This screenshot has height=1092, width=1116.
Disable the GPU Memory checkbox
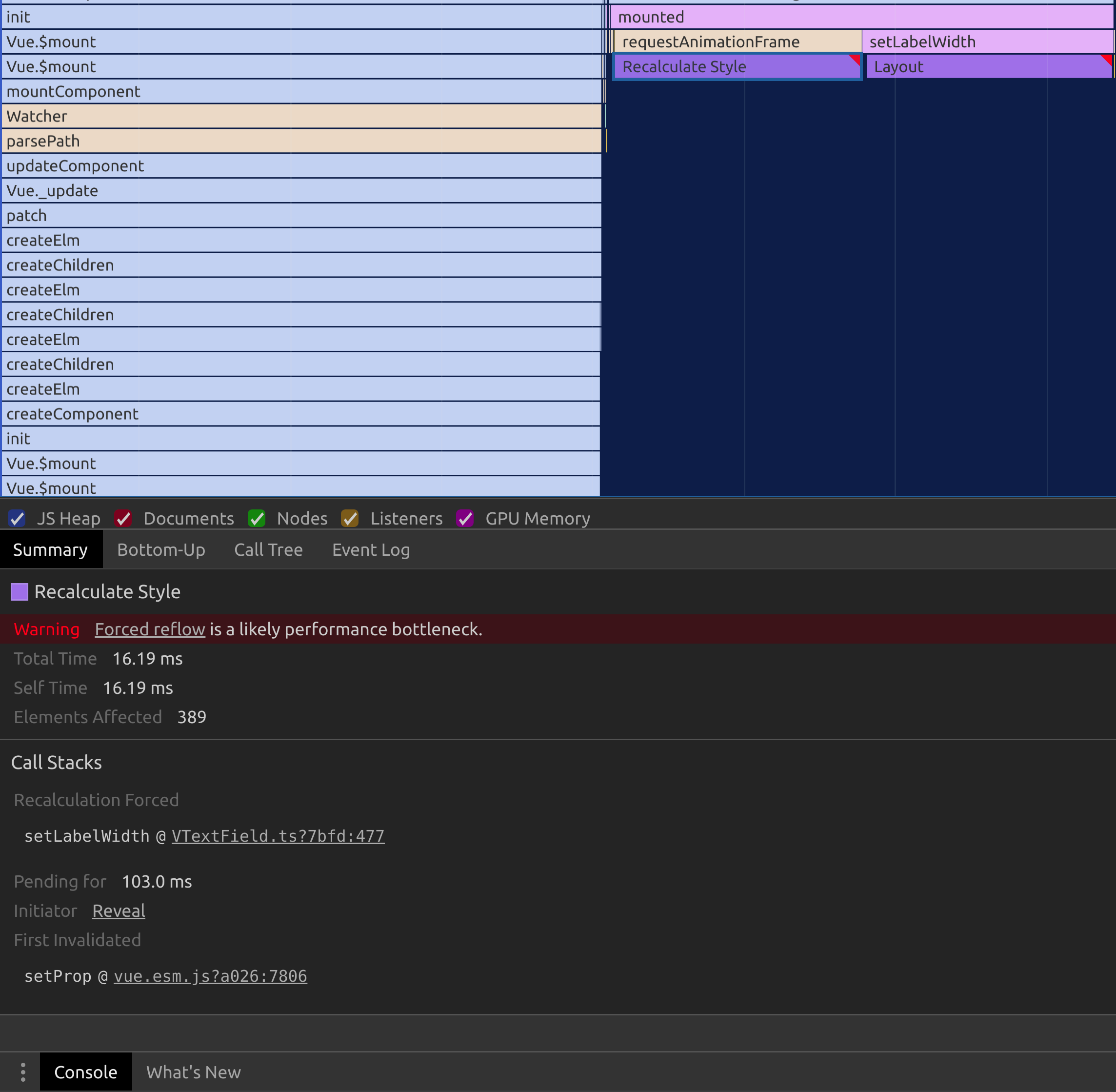[x=465, y=518]
